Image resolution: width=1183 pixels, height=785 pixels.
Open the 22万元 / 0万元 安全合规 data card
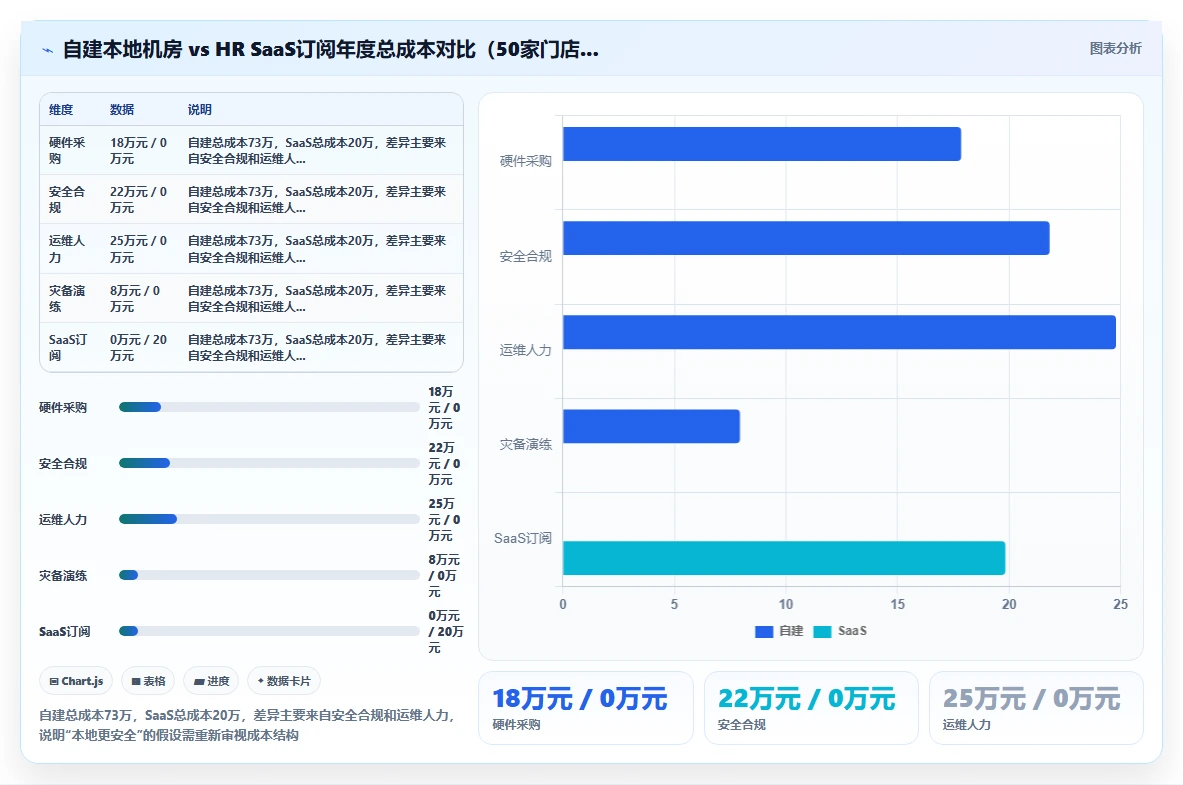click(x=811, y=708)
